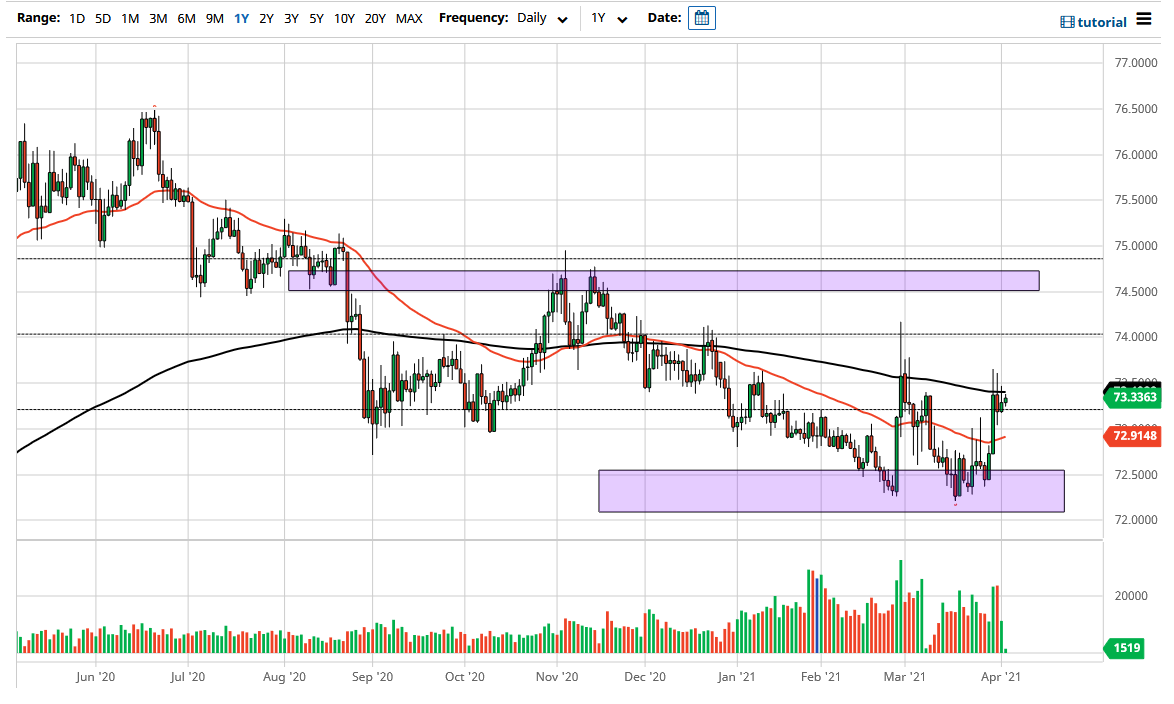Viewport: 1174px width, 704px height.
Task: Click the red 72.9148 price label
Action: point(1135,436)
